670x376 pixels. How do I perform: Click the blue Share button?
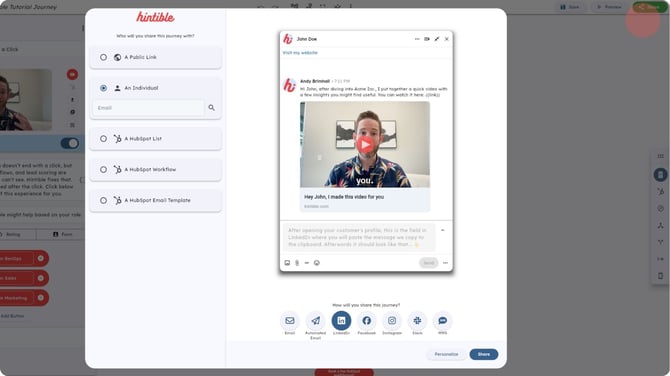(x=484, y=354)
